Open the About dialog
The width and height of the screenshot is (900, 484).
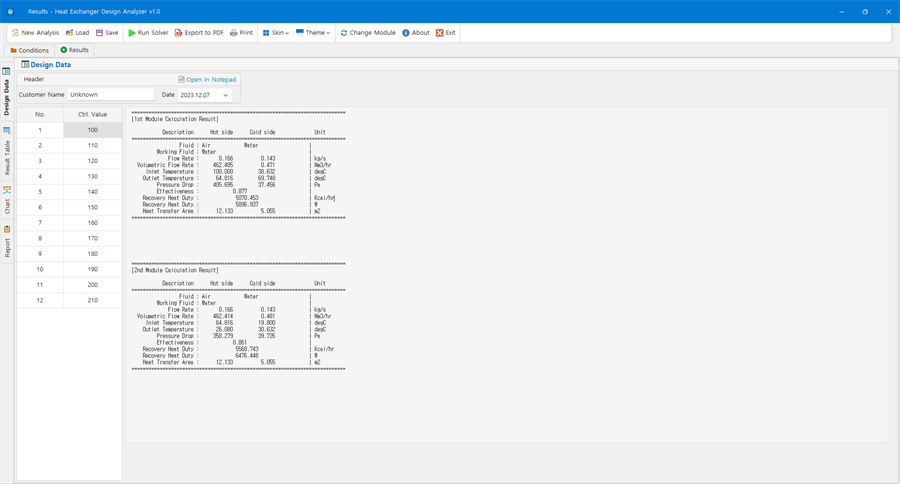416,33
